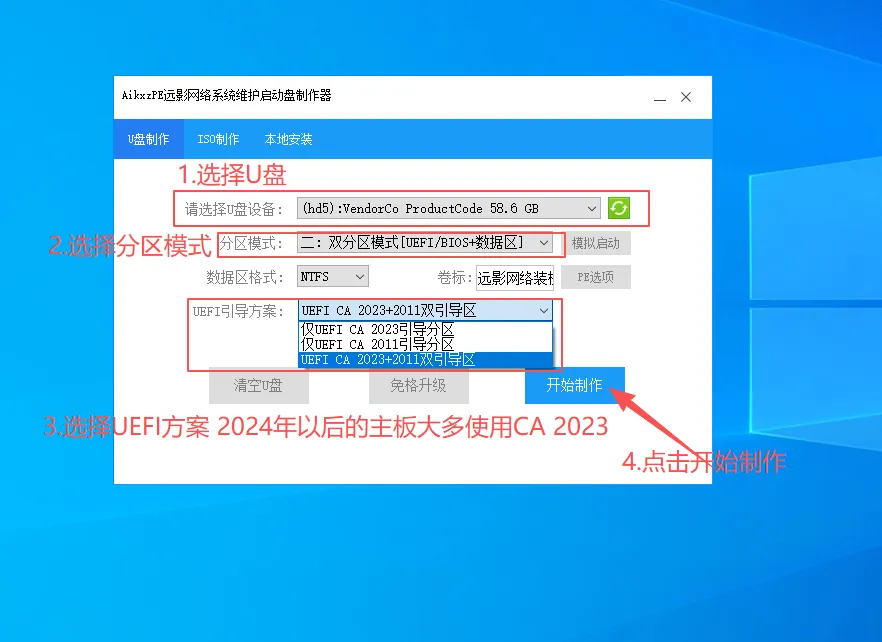Screen dimensions: 882x642
Task: Open the U盘设备 device dropdown
Action: [448, 208]
